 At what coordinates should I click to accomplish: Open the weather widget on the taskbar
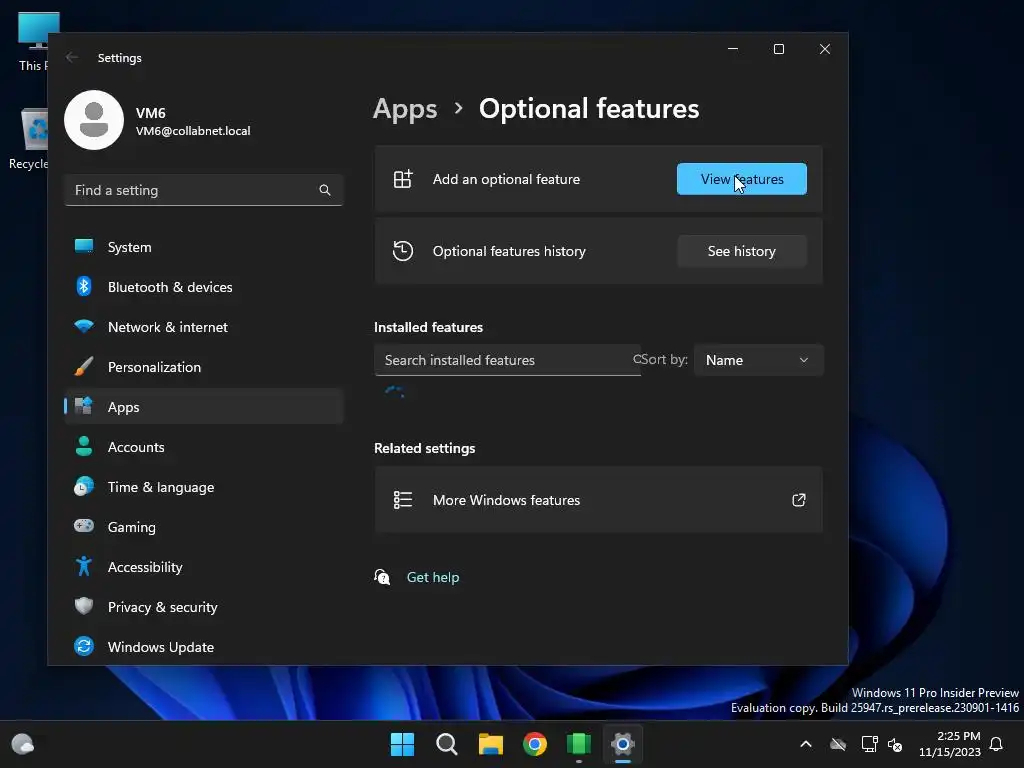tap(23, 744)
